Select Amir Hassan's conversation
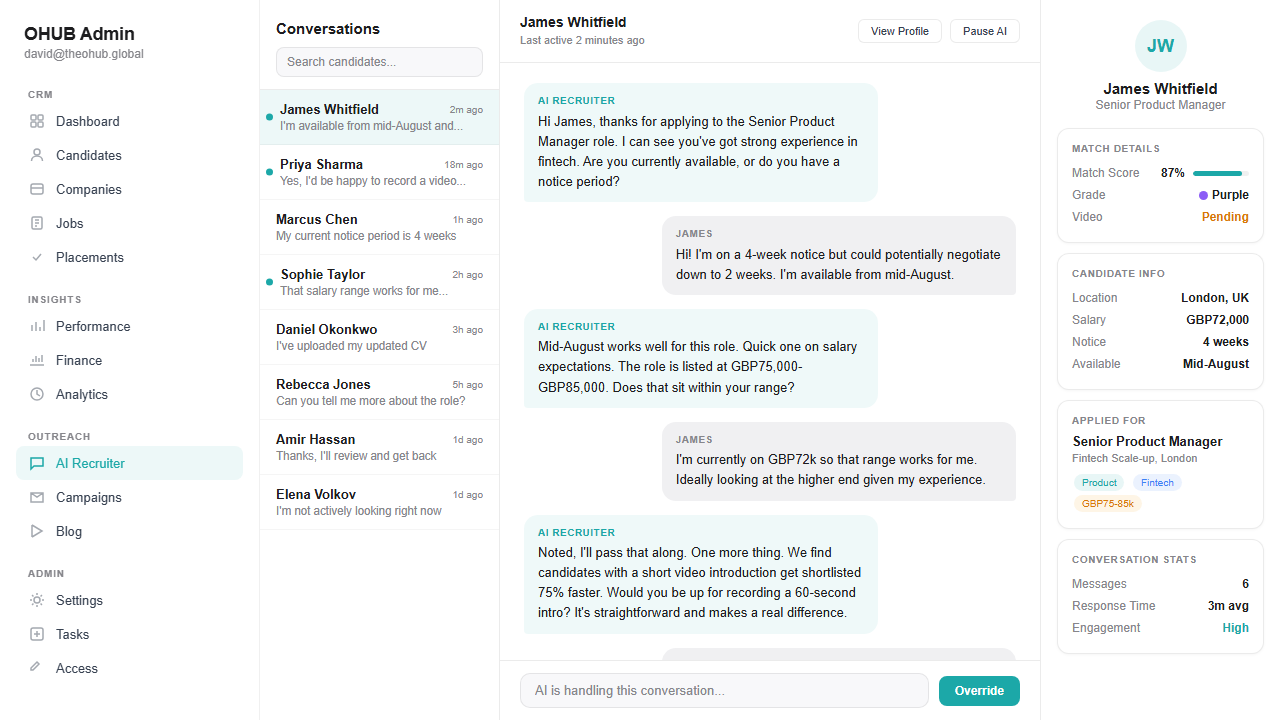This screenshot has width=1280, height=720. point(379,447)
